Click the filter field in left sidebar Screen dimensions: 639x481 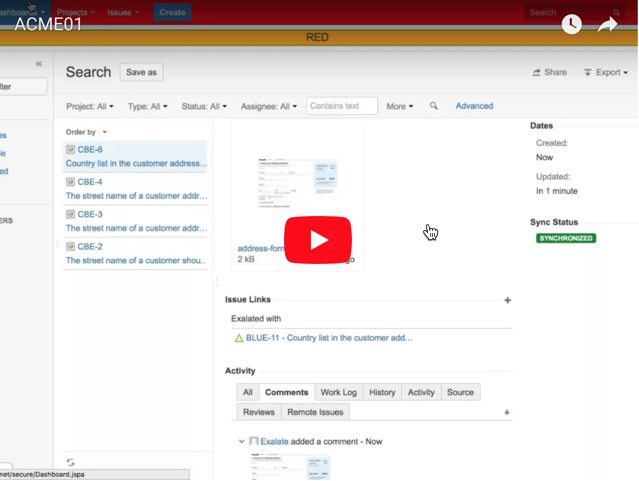click(23, 86)
